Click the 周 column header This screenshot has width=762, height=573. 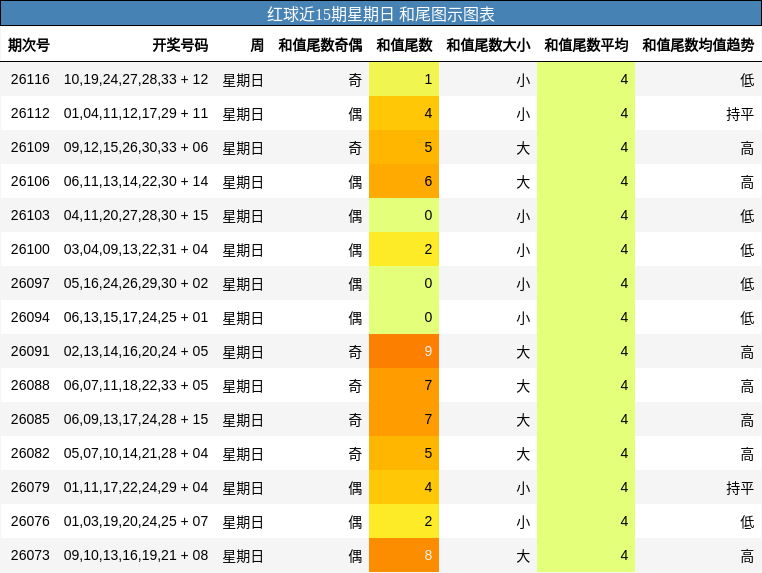coord(257,45)
